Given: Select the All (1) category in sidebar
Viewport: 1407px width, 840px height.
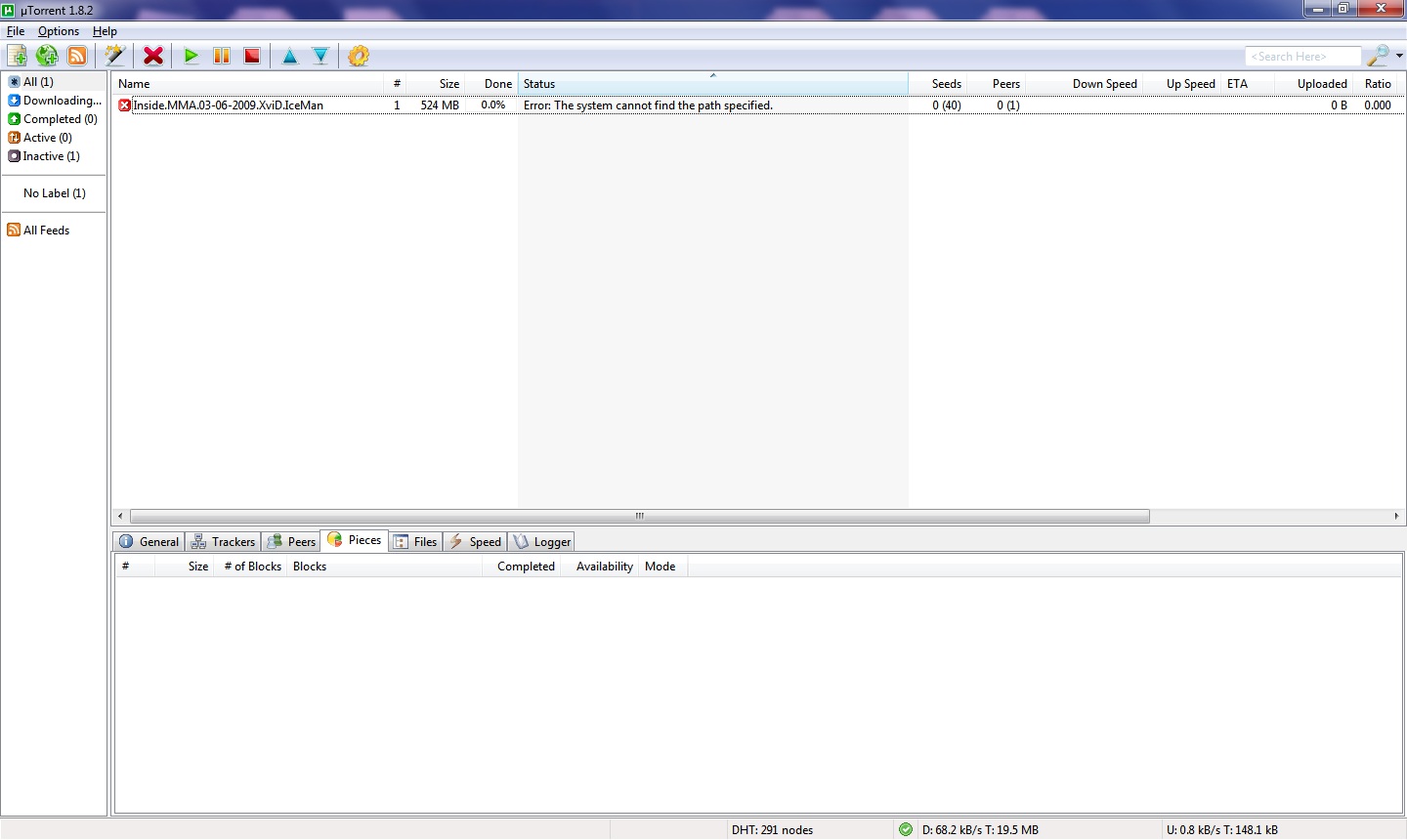Looking at the screenshot, I should click(55, 82).
